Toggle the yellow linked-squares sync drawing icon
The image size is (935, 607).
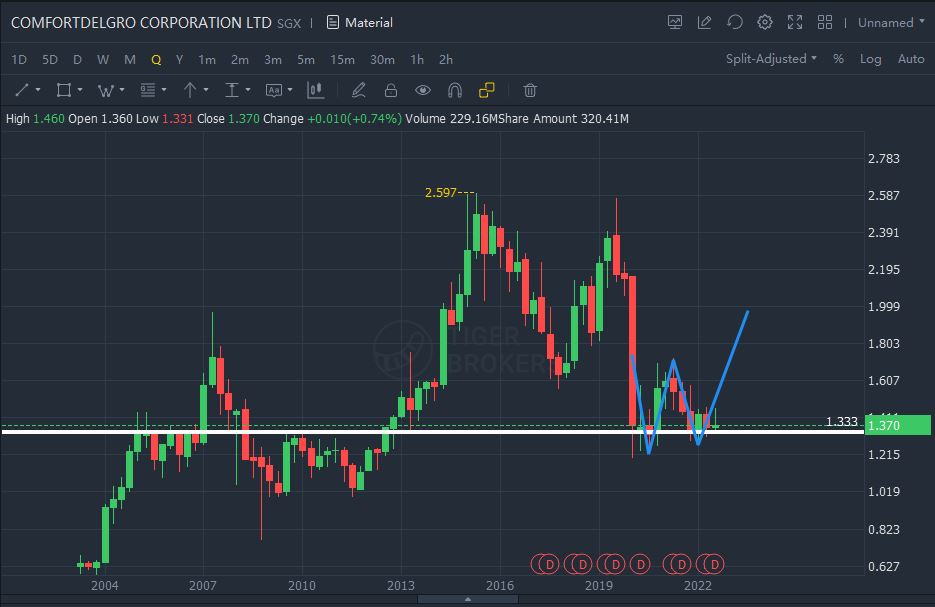pyautogui.click(x=487, y=90)
